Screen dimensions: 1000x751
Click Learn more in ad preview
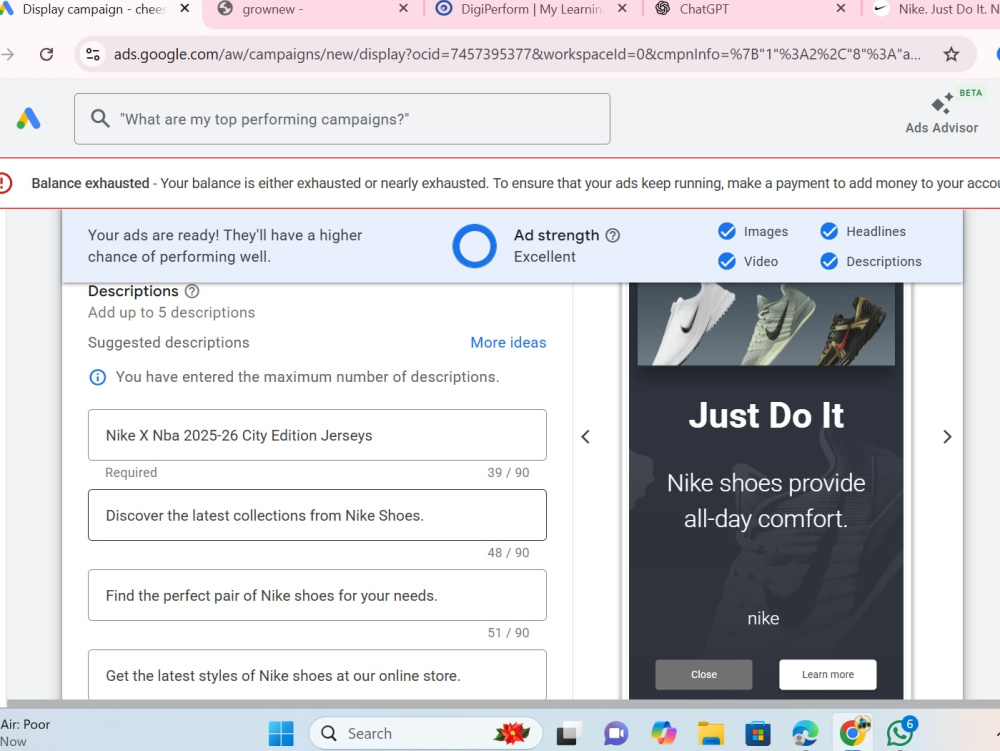click(x=828, y=674)
